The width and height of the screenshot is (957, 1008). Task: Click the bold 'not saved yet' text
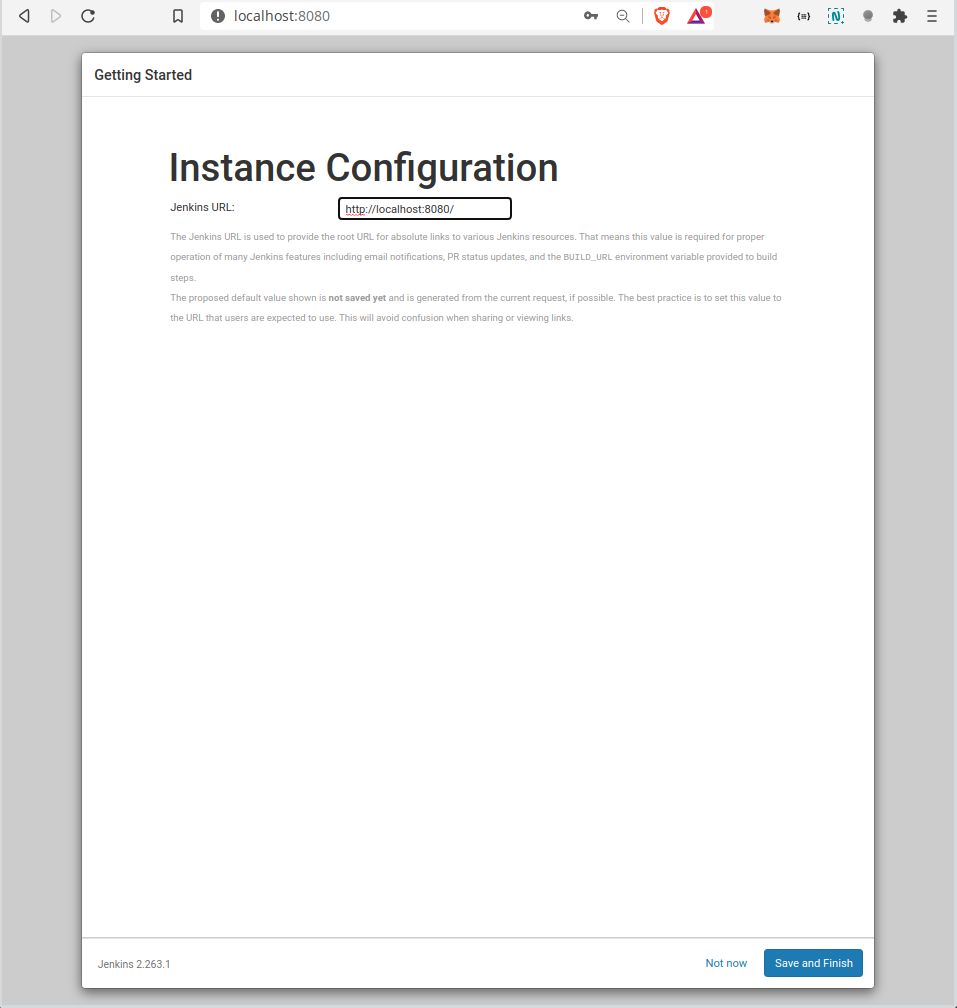[357, 298]
